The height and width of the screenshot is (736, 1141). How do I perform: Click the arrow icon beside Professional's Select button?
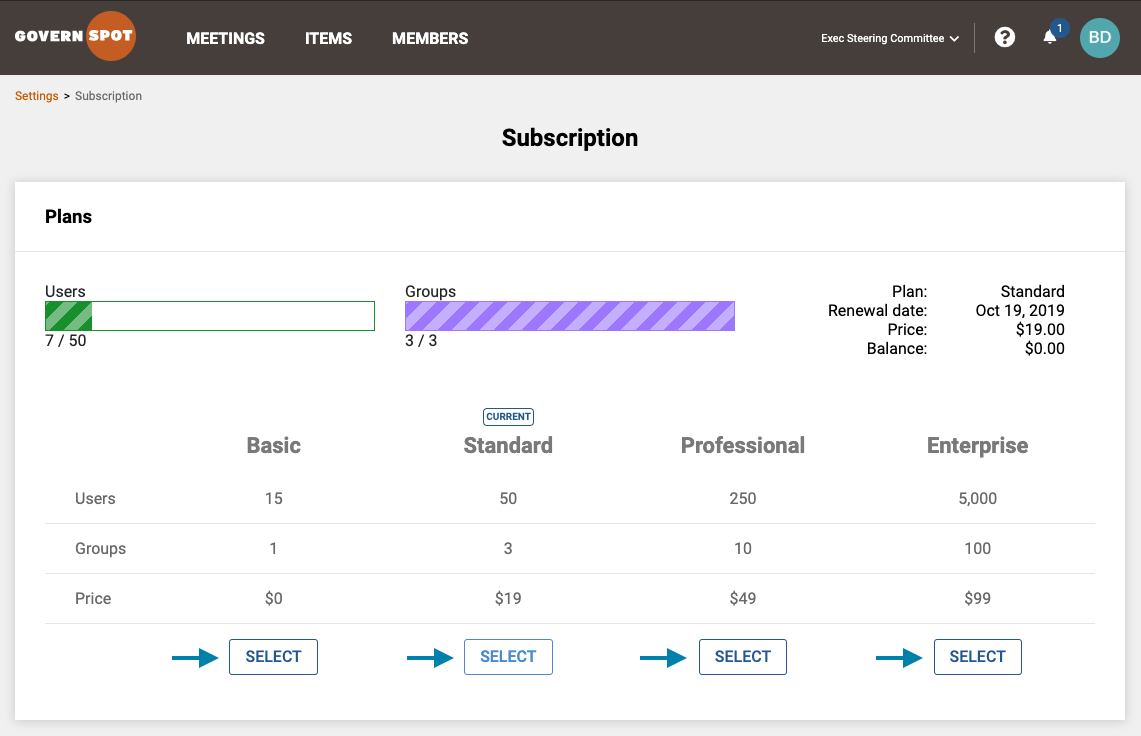pos(664,657)
